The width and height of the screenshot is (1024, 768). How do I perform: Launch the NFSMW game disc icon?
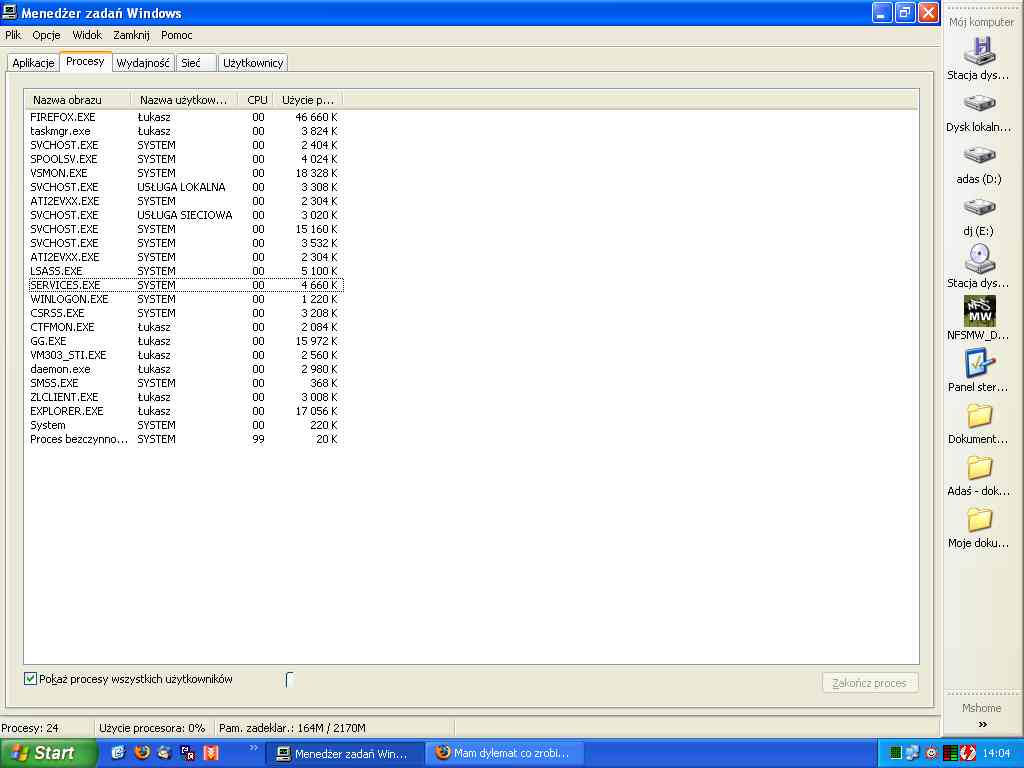[x=980, y=311]
